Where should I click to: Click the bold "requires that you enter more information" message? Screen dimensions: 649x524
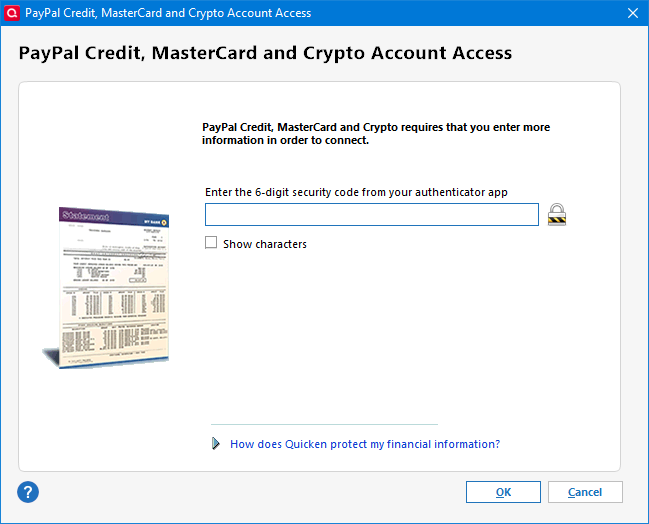pos(376,134)
